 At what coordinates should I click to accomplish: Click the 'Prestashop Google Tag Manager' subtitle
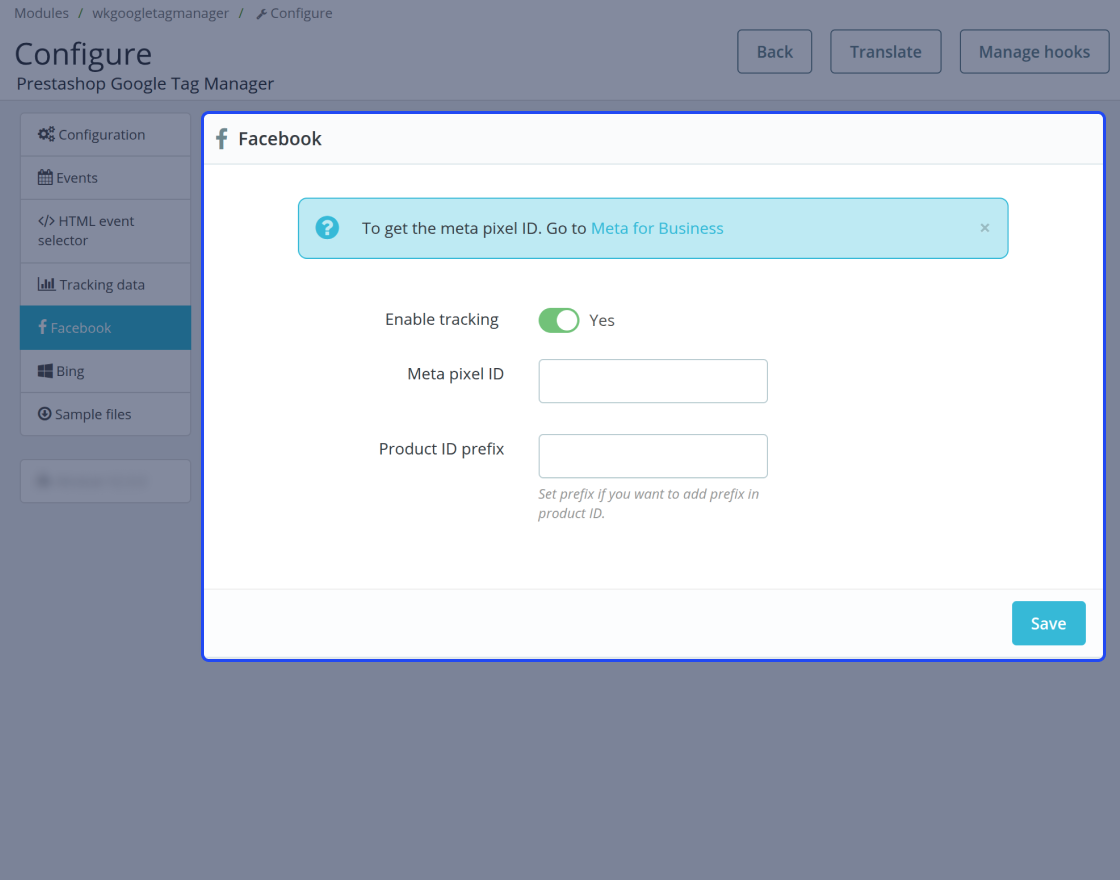tap(145, 84)
